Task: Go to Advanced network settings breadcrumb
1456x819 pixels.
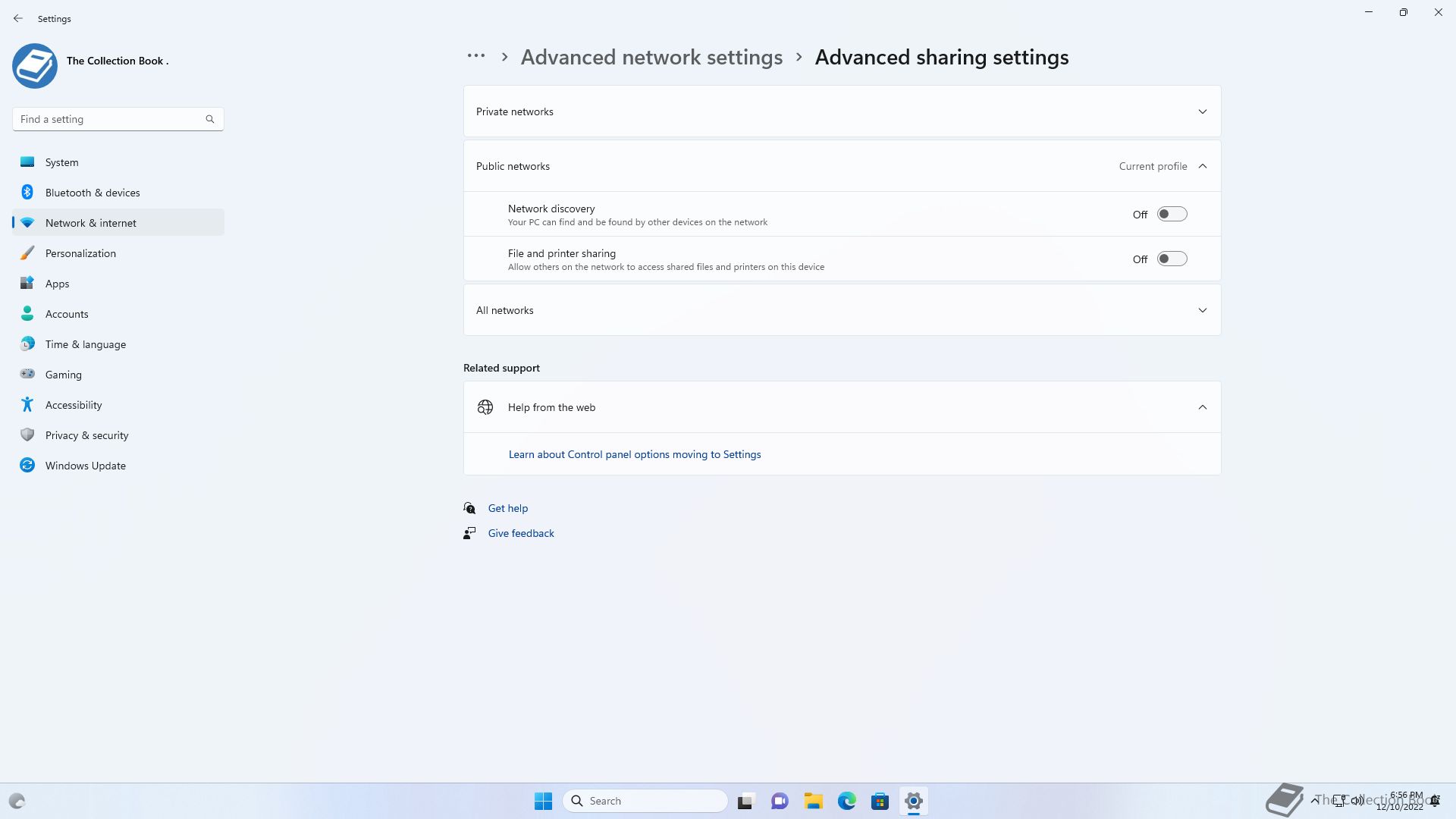Action: pyautogui.click(x=651, y=57)
